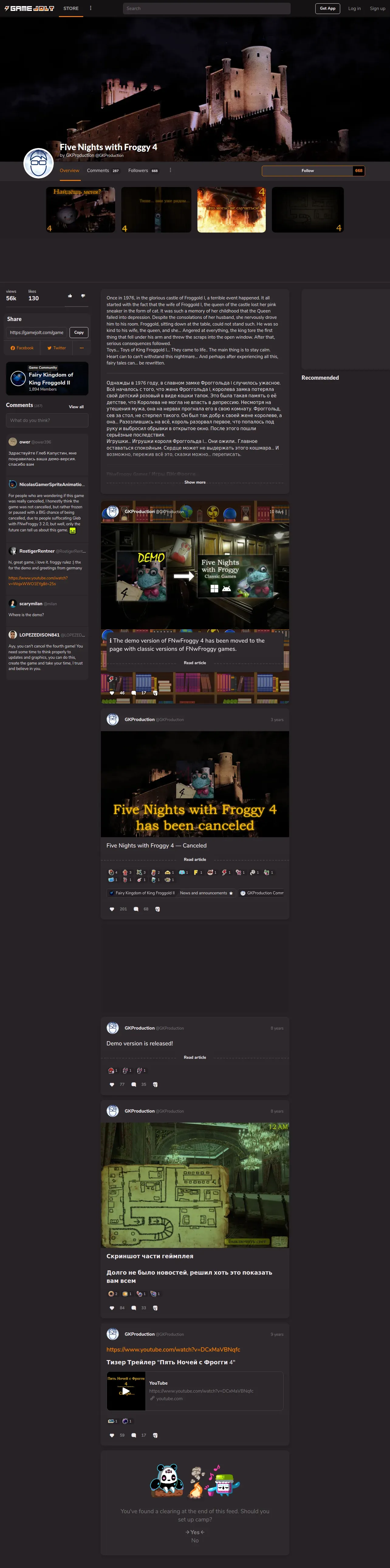Select the share URL field
Viewport: 390px width, 1568px height.
click(x=36, y=332)
